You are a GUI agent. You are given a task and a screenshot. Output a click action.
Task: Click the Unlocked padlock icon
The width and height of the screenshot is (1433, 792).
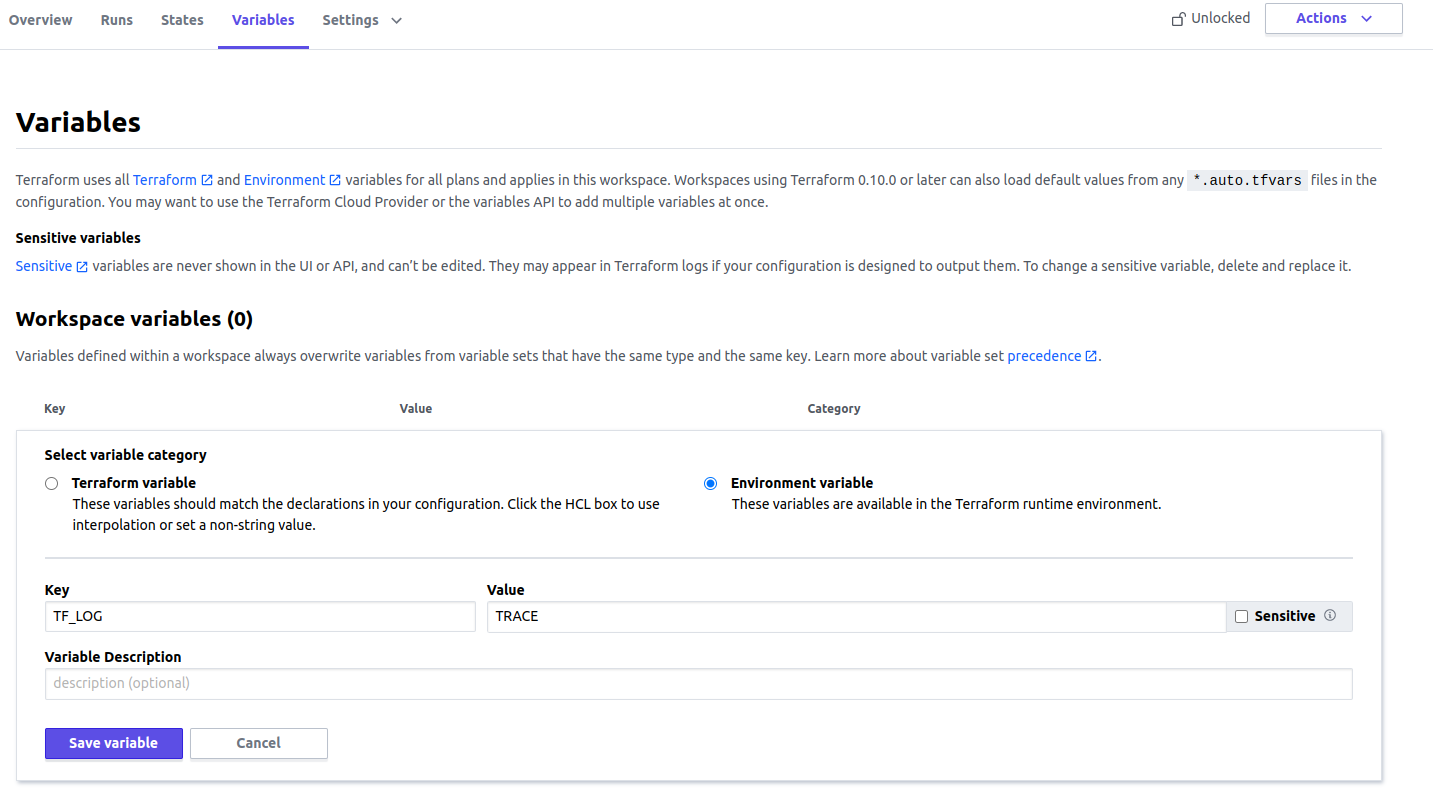tap(1176, 18)
